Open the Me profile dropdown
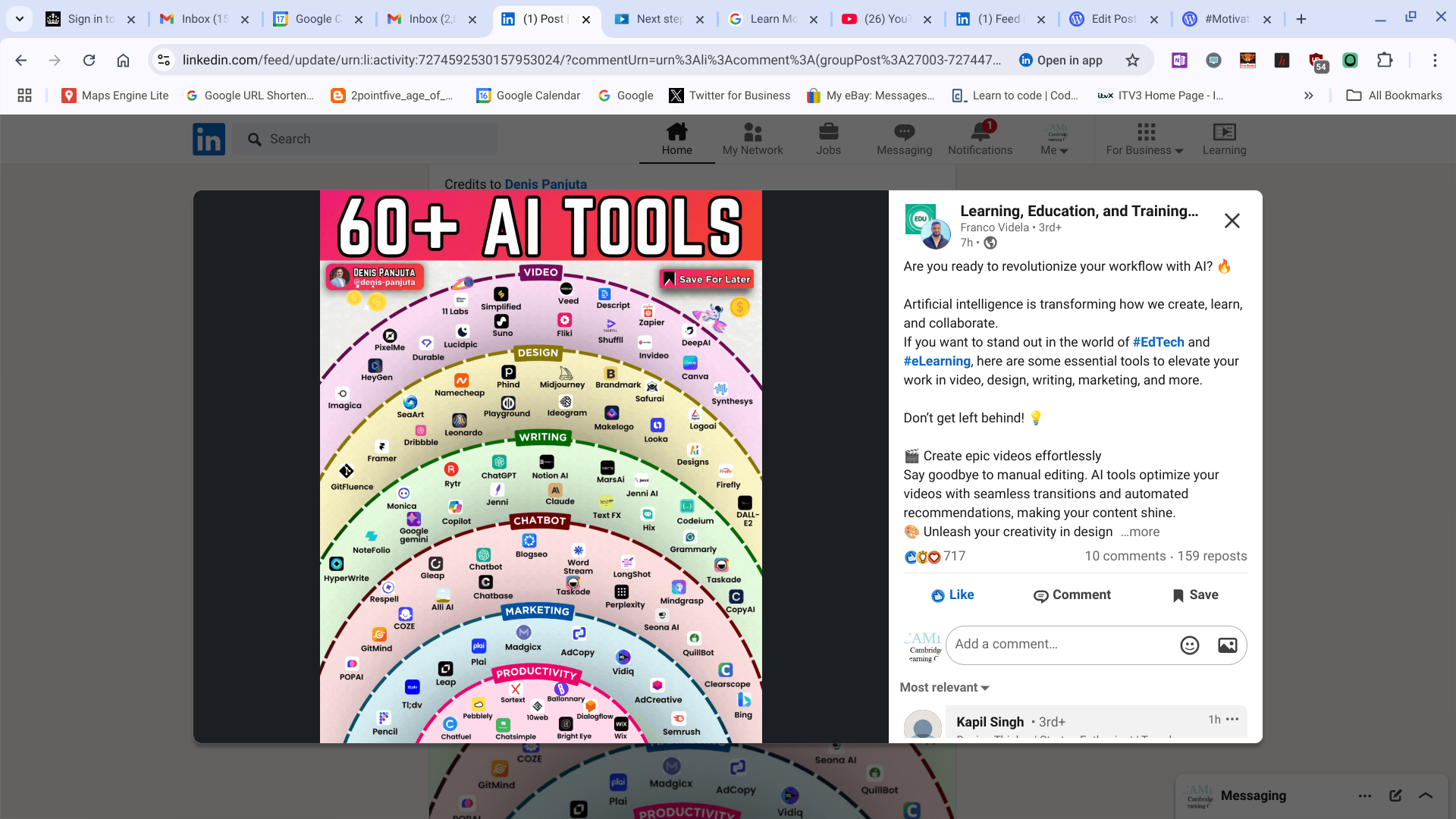This screenshot has width=1456, height=819. (x=1055, y=140)
